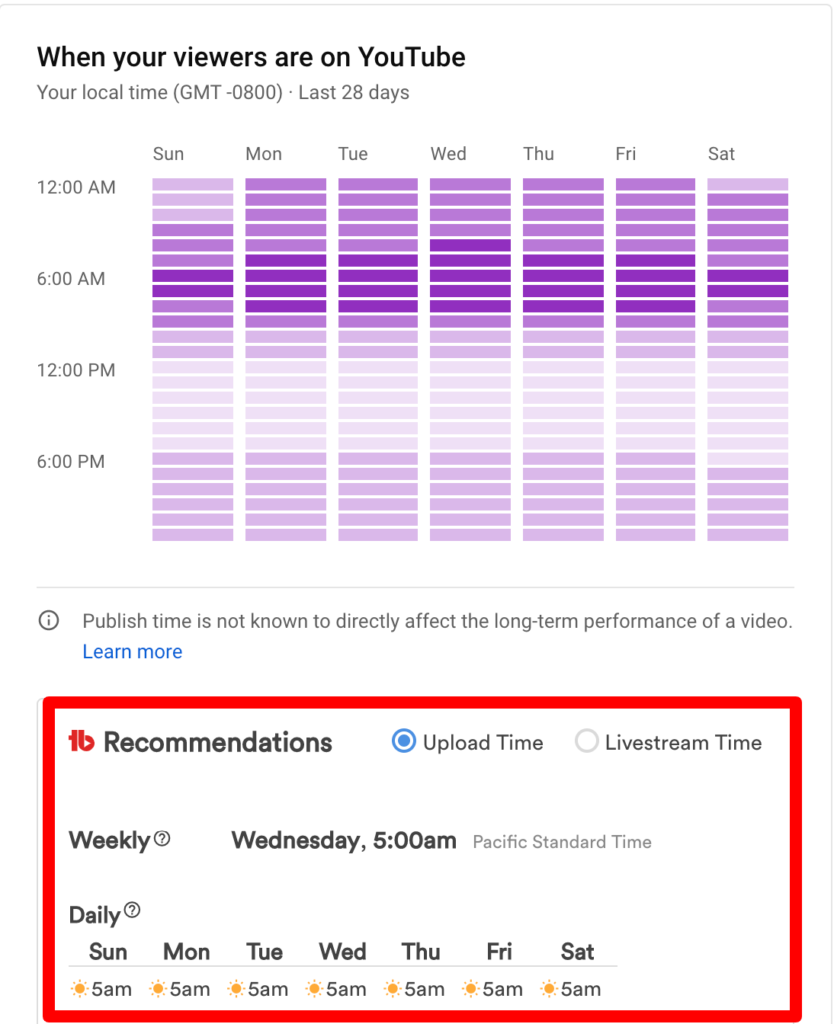Click the Wed header in the Daily row
The height and width of the screenshot is (1024, 834).
coord(341,951)
